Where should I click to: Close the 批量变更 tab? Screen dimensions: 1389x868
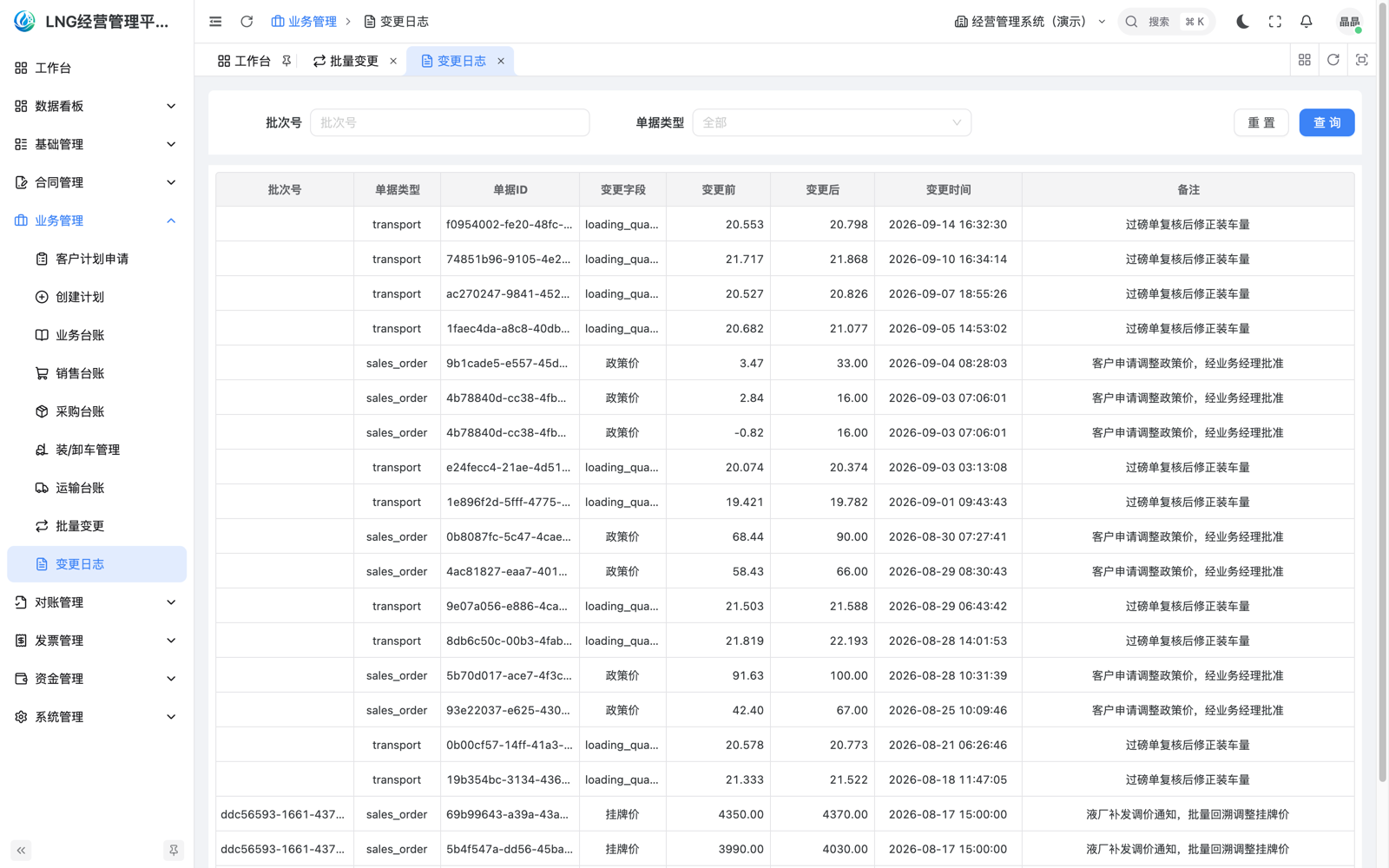point(393,61)
